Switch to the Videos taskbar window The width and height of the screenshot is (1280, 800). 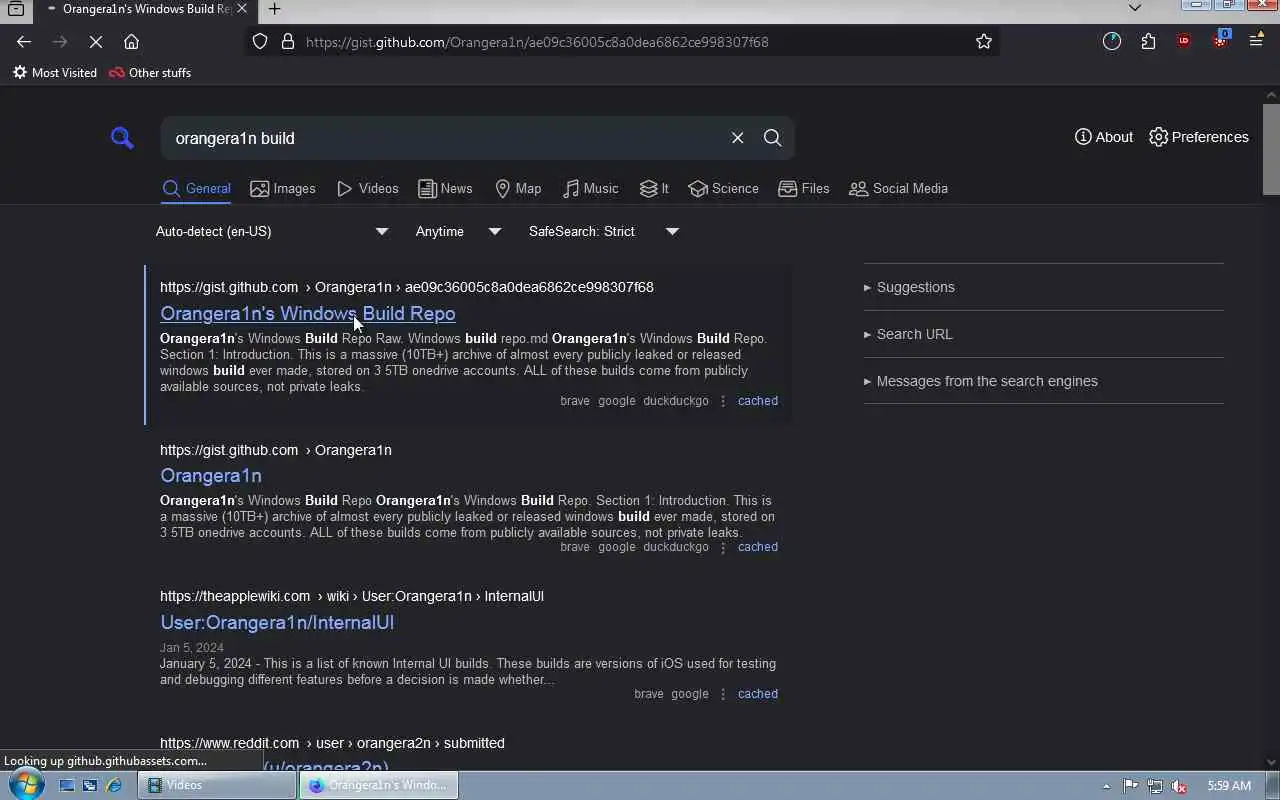218,786
